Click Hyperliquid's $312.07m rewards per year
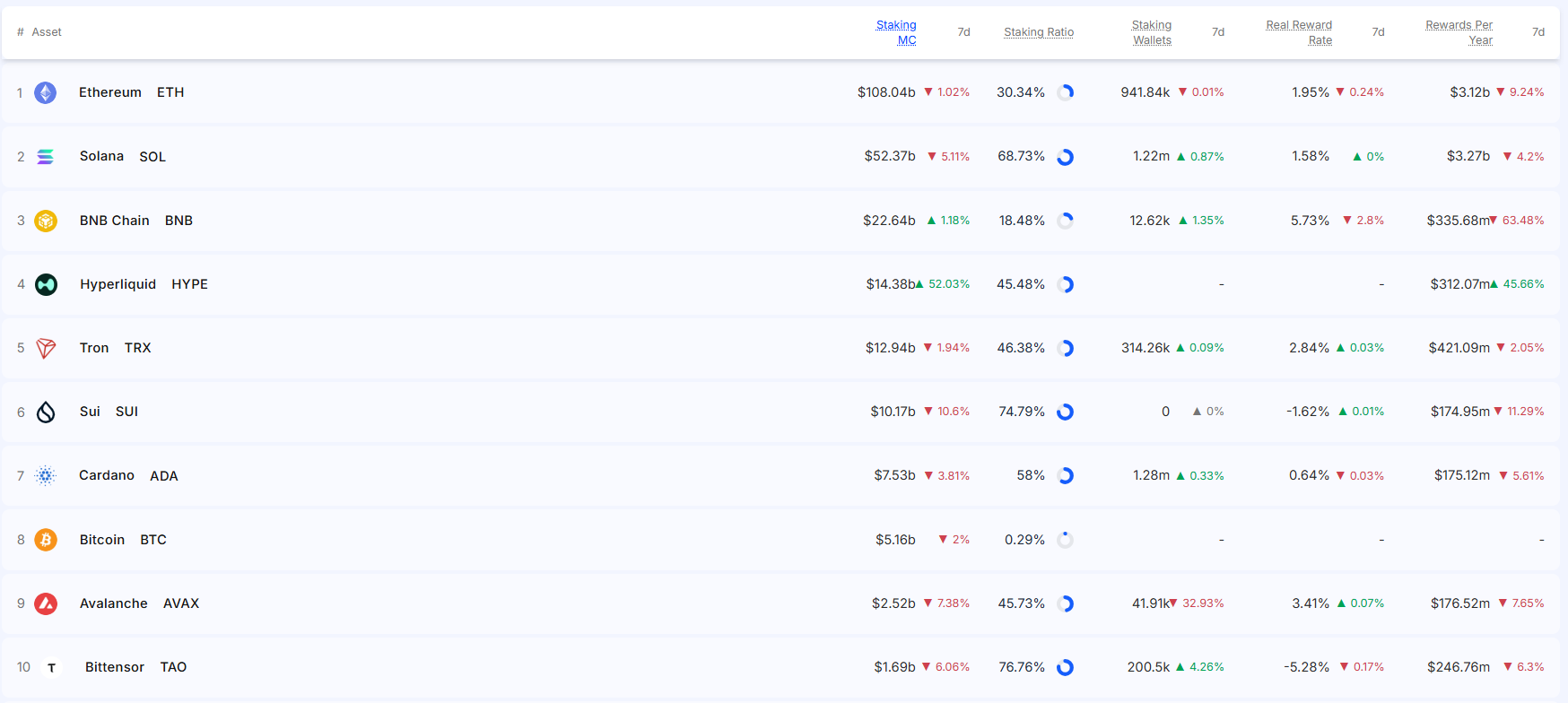Screen dimensions: 1568x703 [x=1460, y=284]
